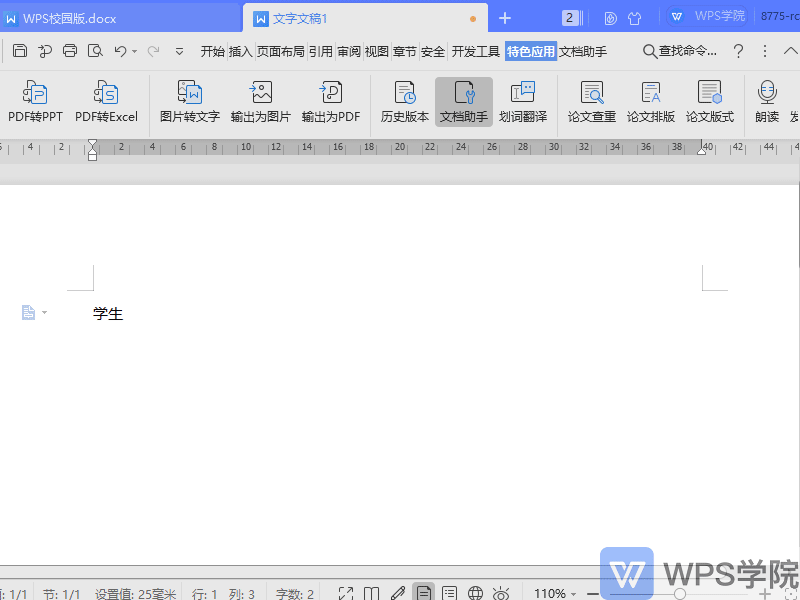The width and height of the screenshot is (800, 600).
Task: Switch to WPS校园版.docx document tab
Action: 120,19
